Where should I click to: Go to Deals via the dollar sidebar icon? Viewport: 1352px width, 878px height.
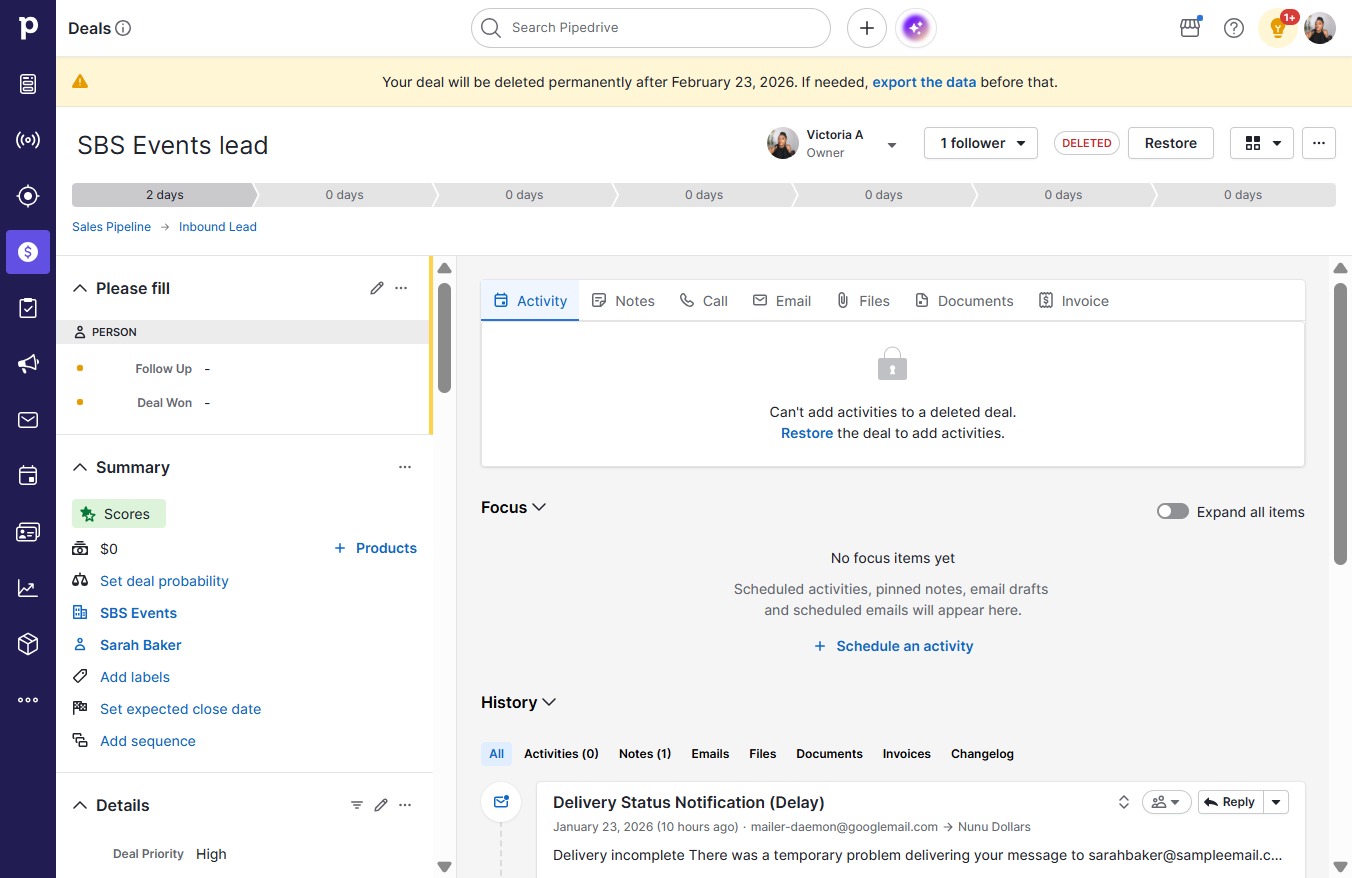28,252
